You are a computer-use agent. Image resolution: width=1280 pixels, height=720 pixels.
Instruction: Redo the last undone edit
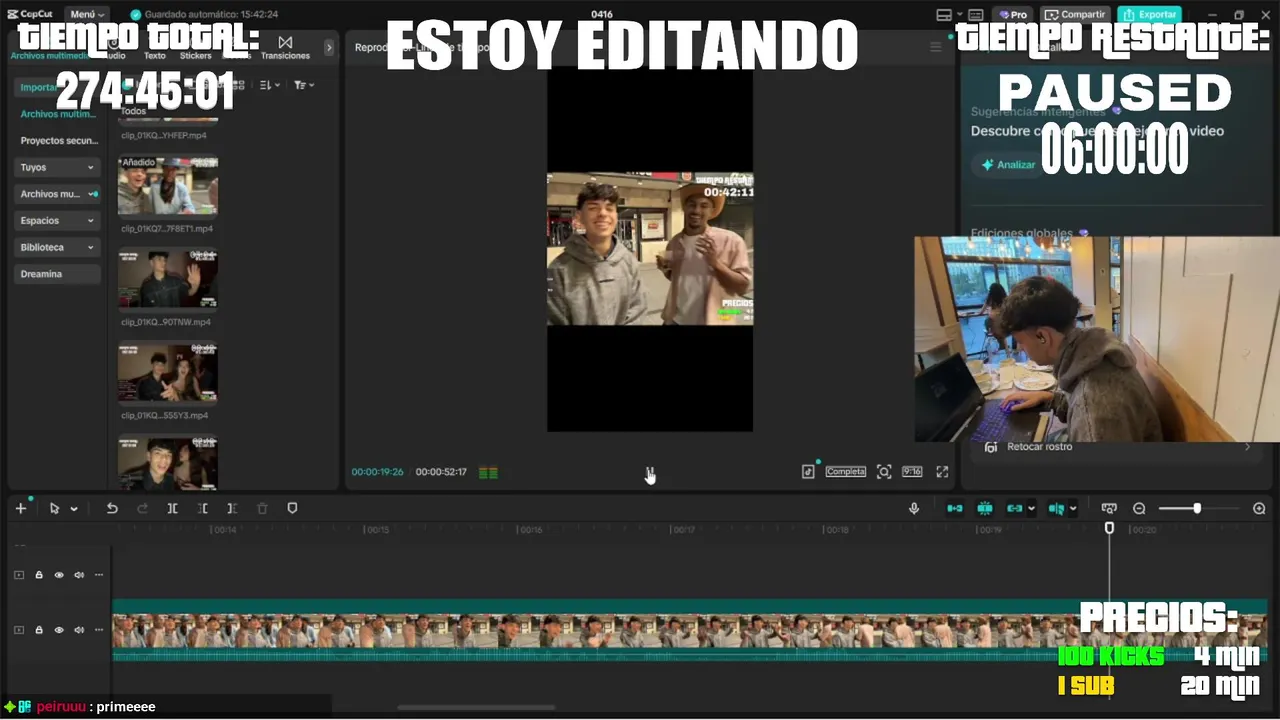point(142,508)
